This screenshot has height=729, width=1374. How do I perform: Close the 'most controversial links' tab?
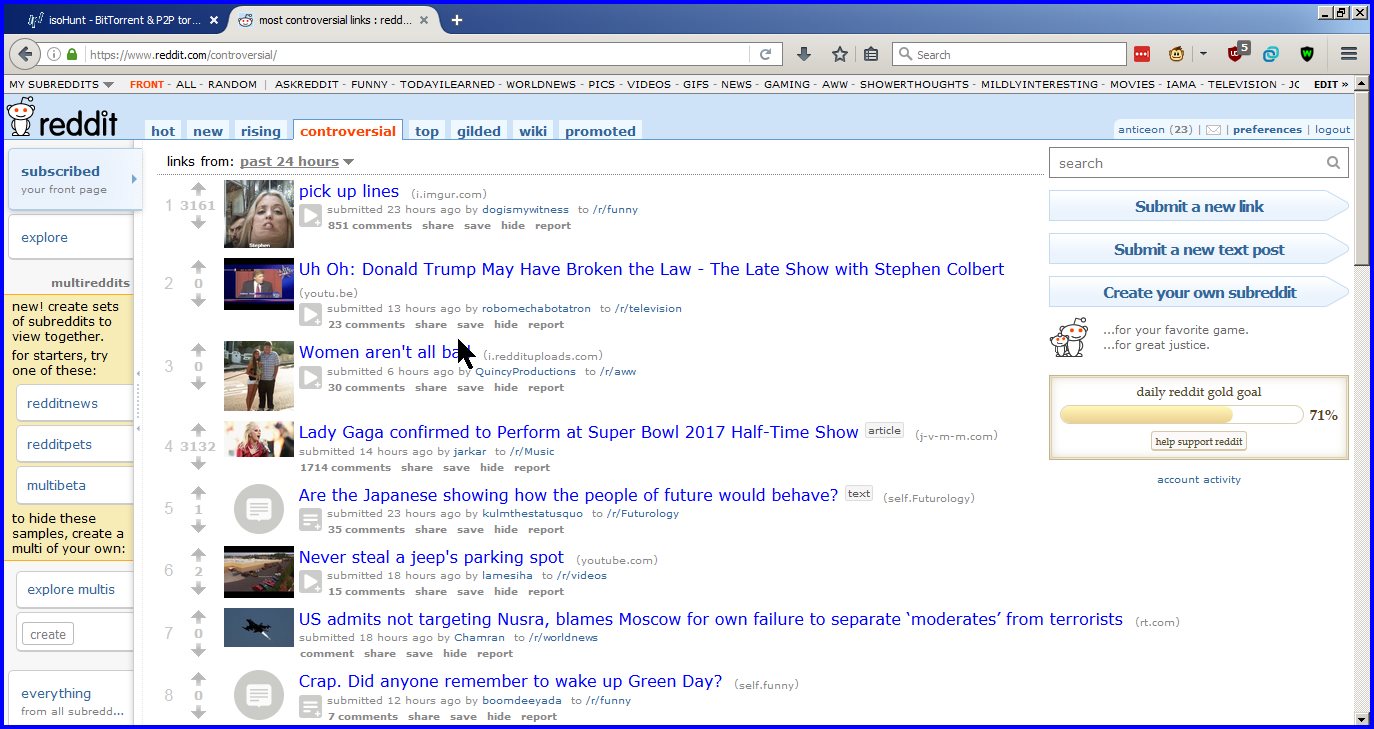tap(424, 20)
